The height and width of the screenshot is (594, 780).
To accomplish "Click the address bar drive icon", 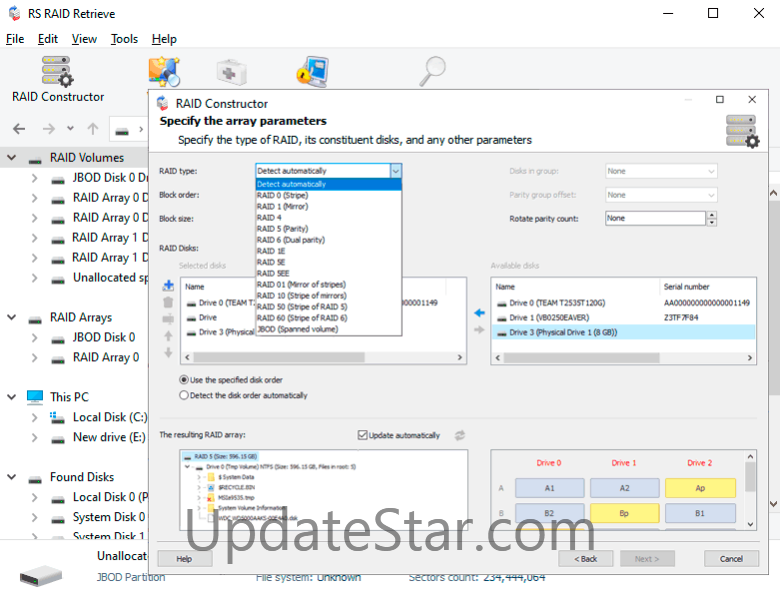I will [122, 131].
